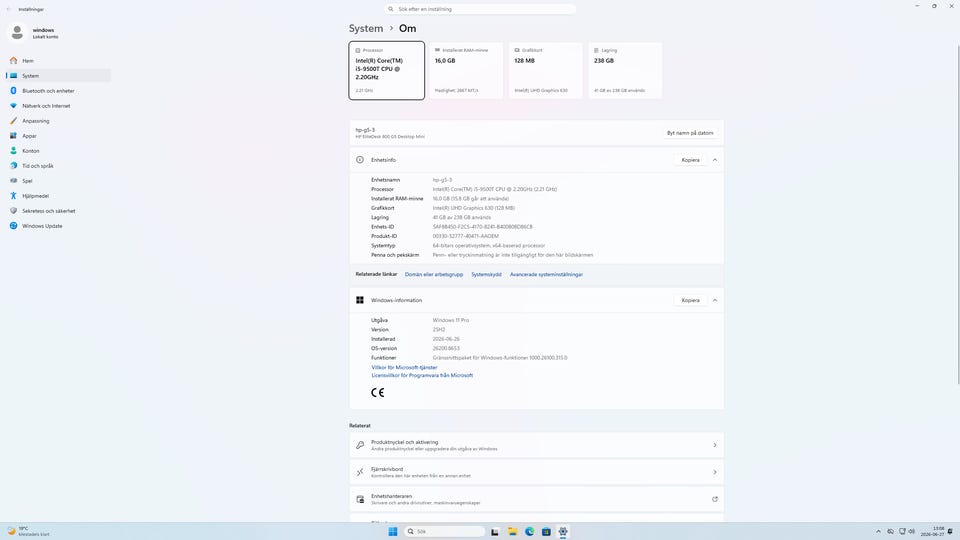
Task: Launch Microsoft Edge from the taskbar
Action: coord(529,531)
